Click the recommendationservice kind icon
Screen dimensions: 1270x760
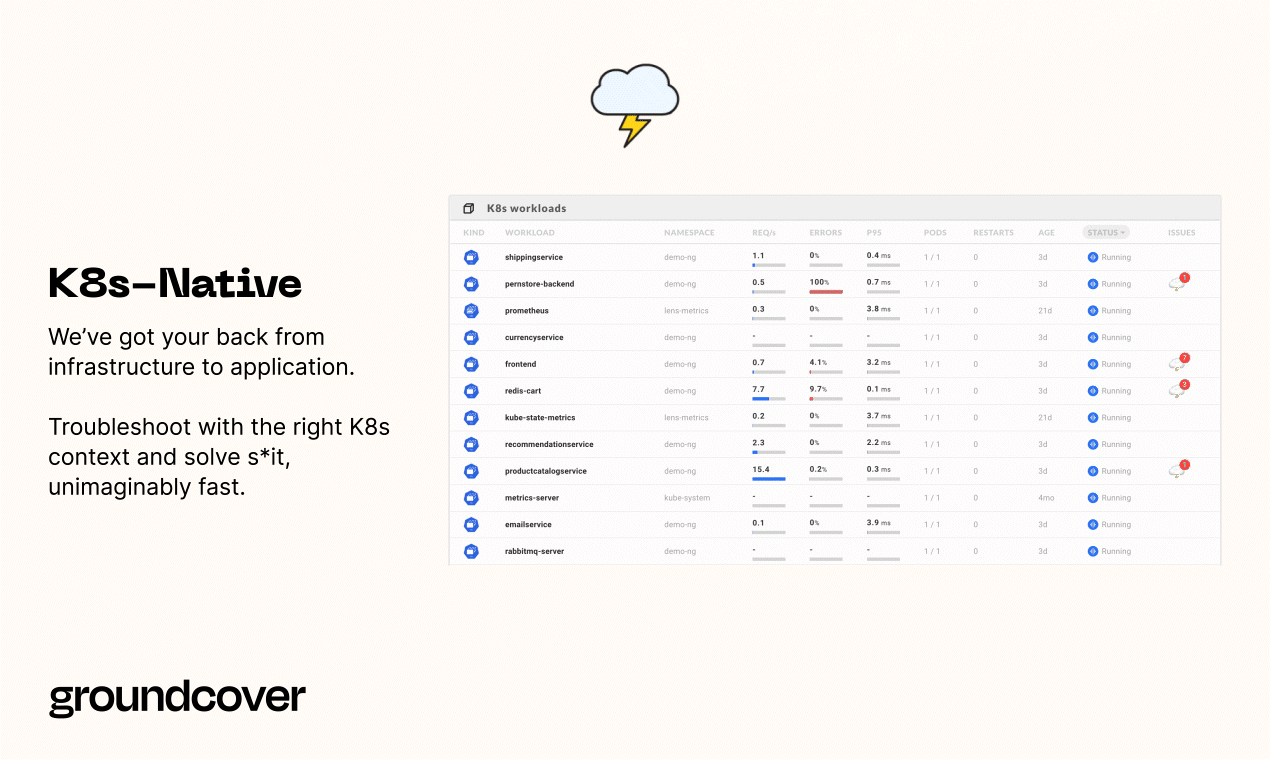(x=471, y=444)
